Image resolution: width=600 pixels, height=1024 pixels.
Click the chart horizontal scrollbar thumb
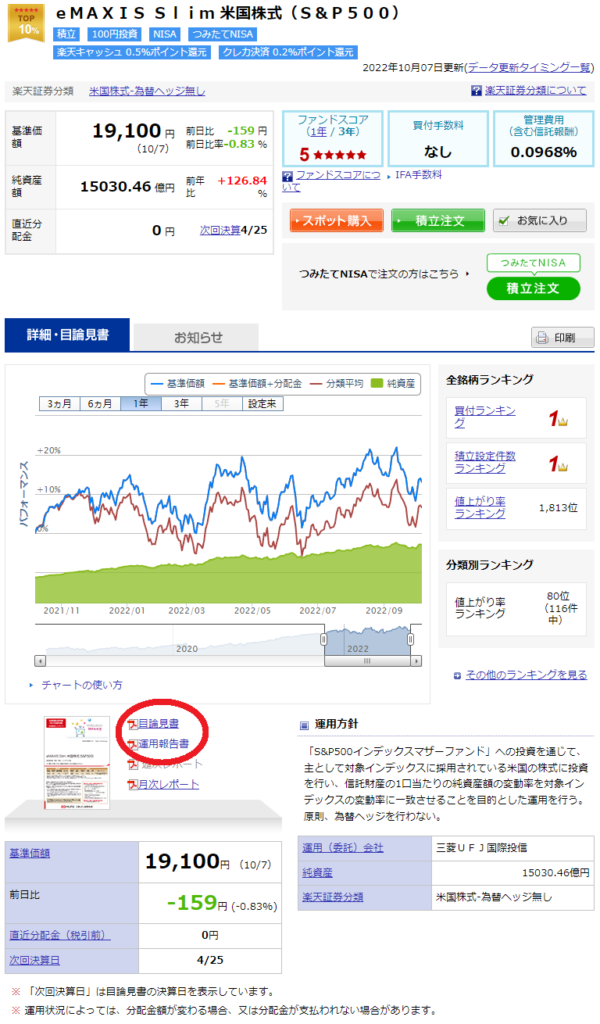coord(367,661)
